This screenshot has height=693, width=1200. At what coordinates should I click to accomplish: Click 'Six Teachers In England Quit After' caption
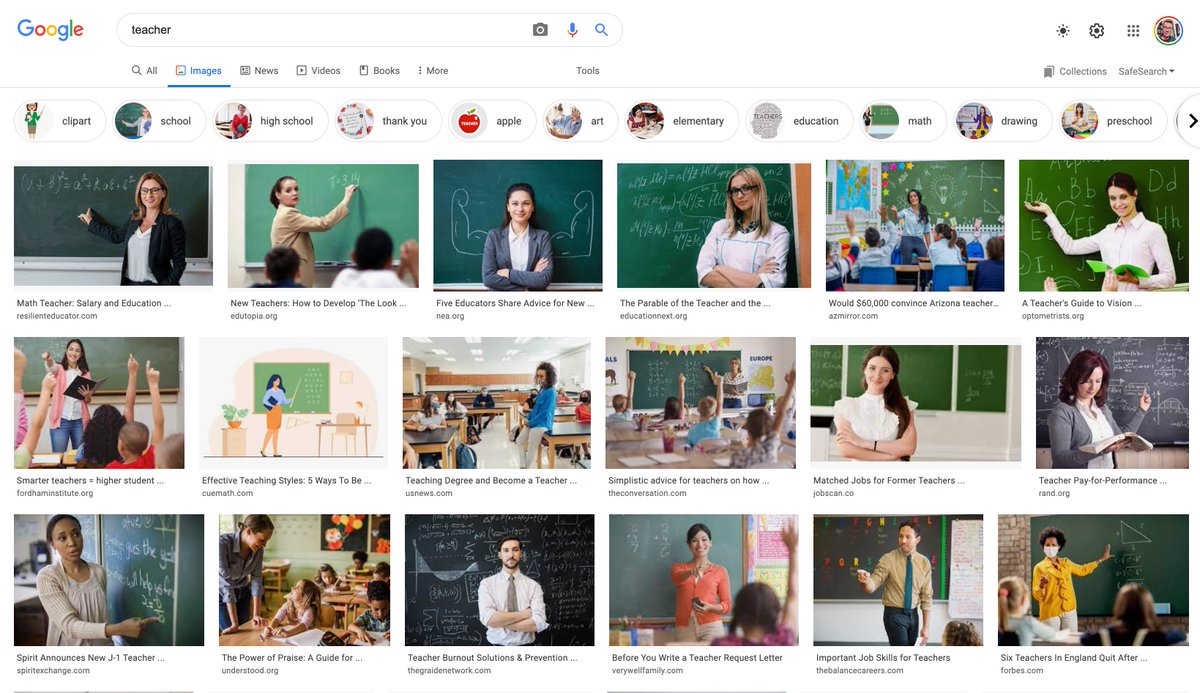tap(1074, 657)
